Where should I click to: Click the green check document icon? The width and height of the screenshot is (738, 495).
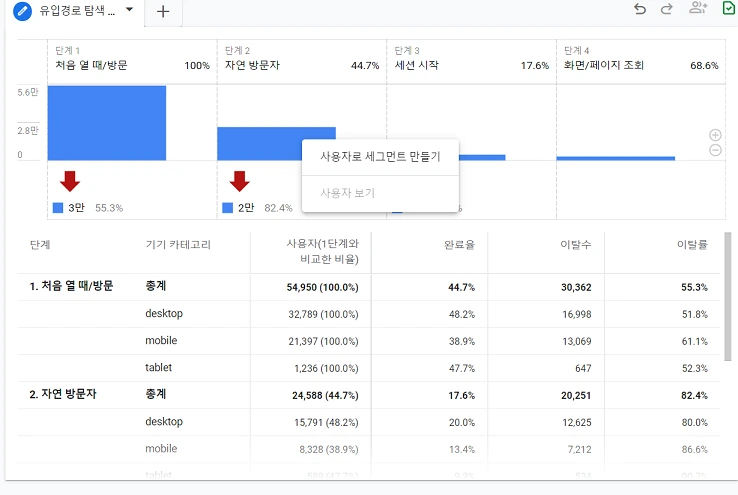pos(729,8)
